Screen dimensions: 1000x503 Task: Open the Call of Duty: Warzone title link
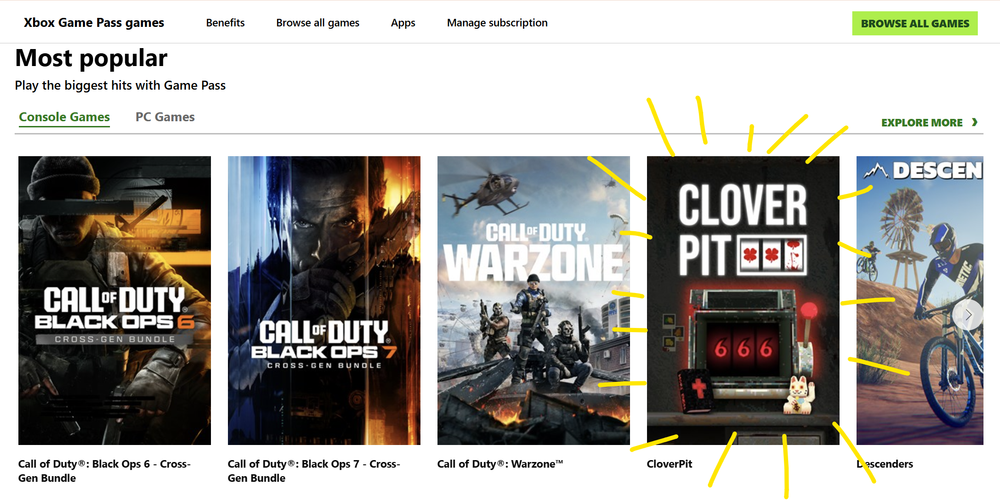point(501,464)
